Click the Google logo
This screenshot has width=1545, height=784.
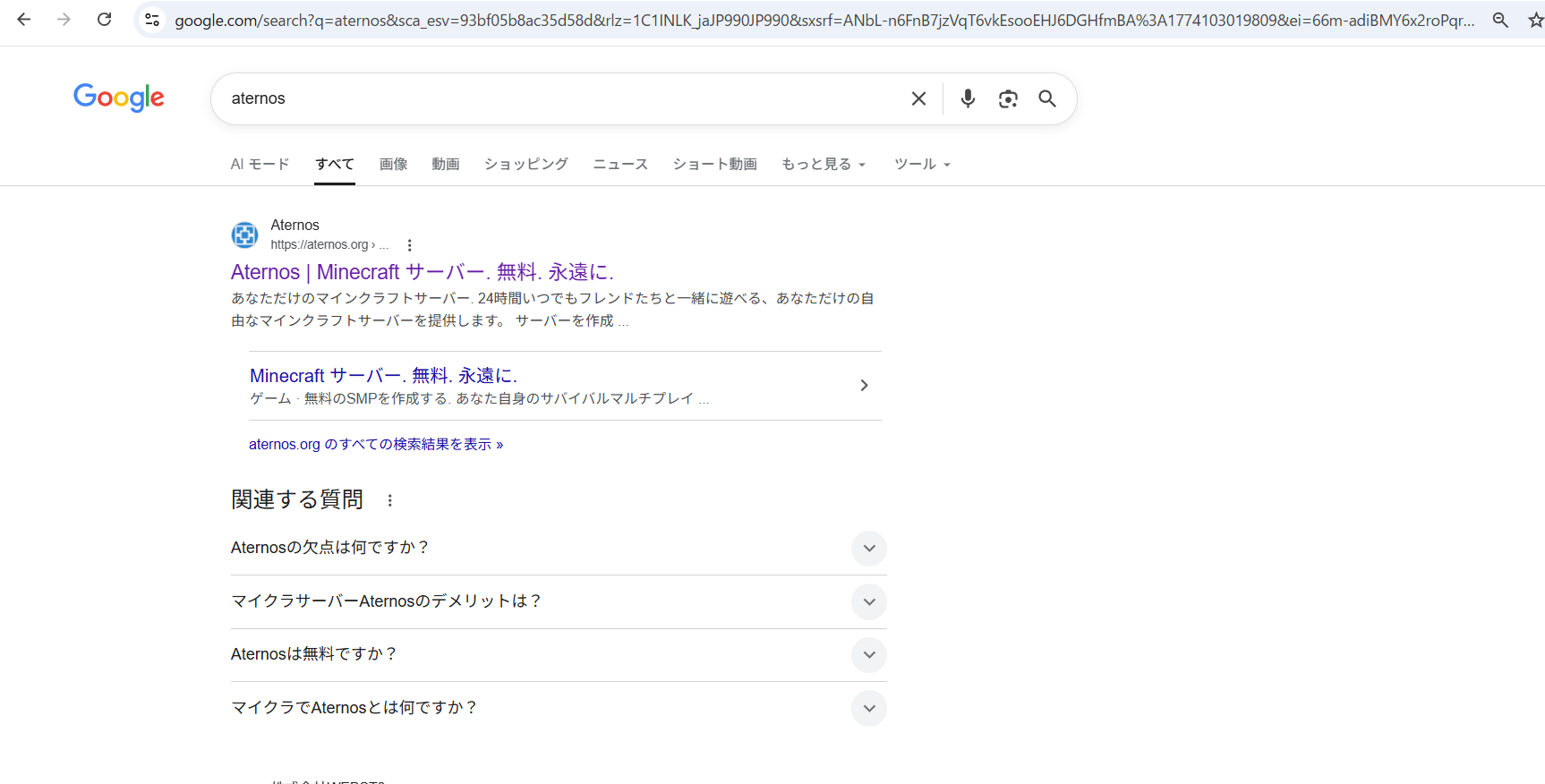pyautogui.click(x=119, y=98)
